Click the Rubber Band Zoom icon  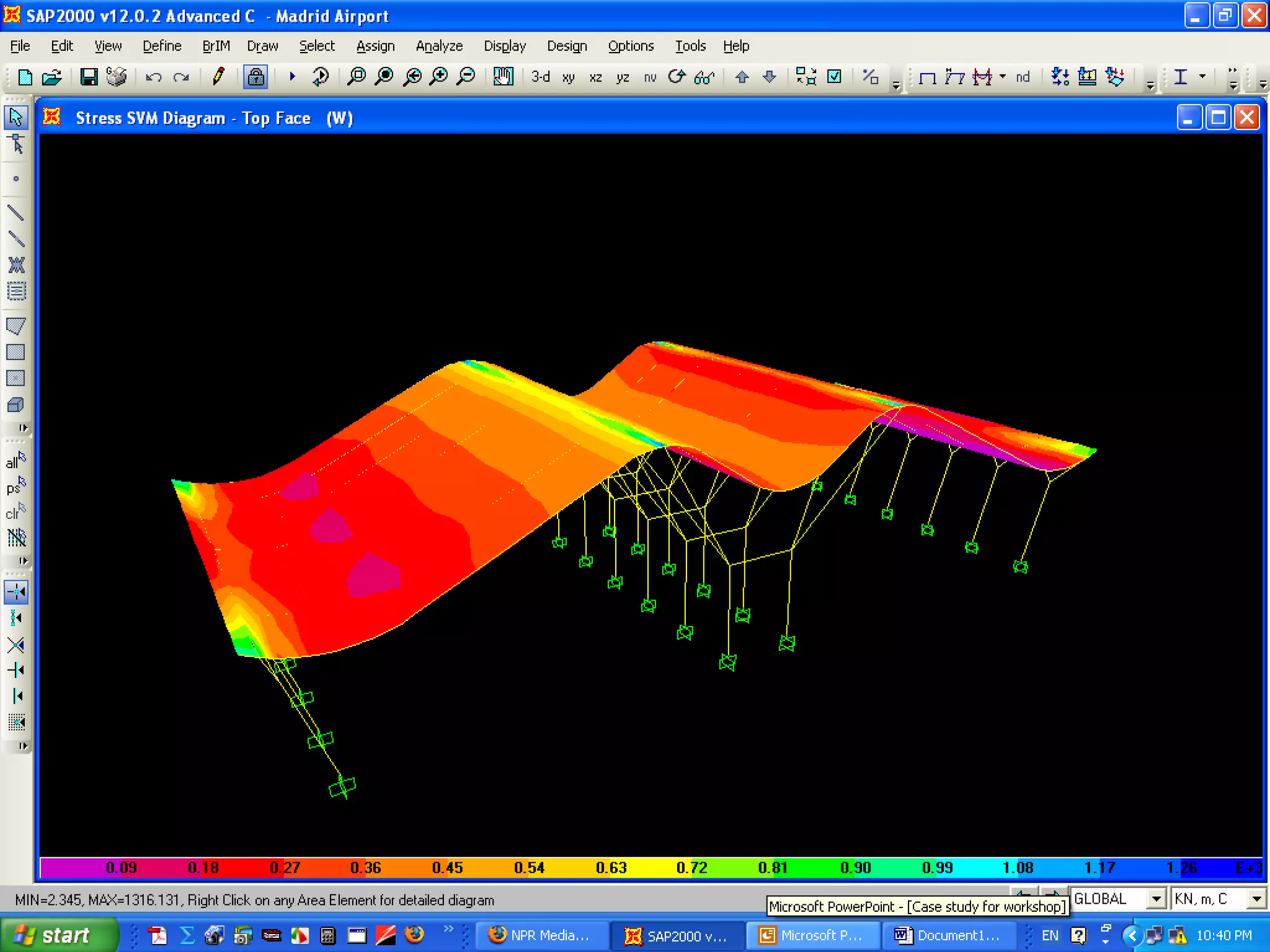356,77
